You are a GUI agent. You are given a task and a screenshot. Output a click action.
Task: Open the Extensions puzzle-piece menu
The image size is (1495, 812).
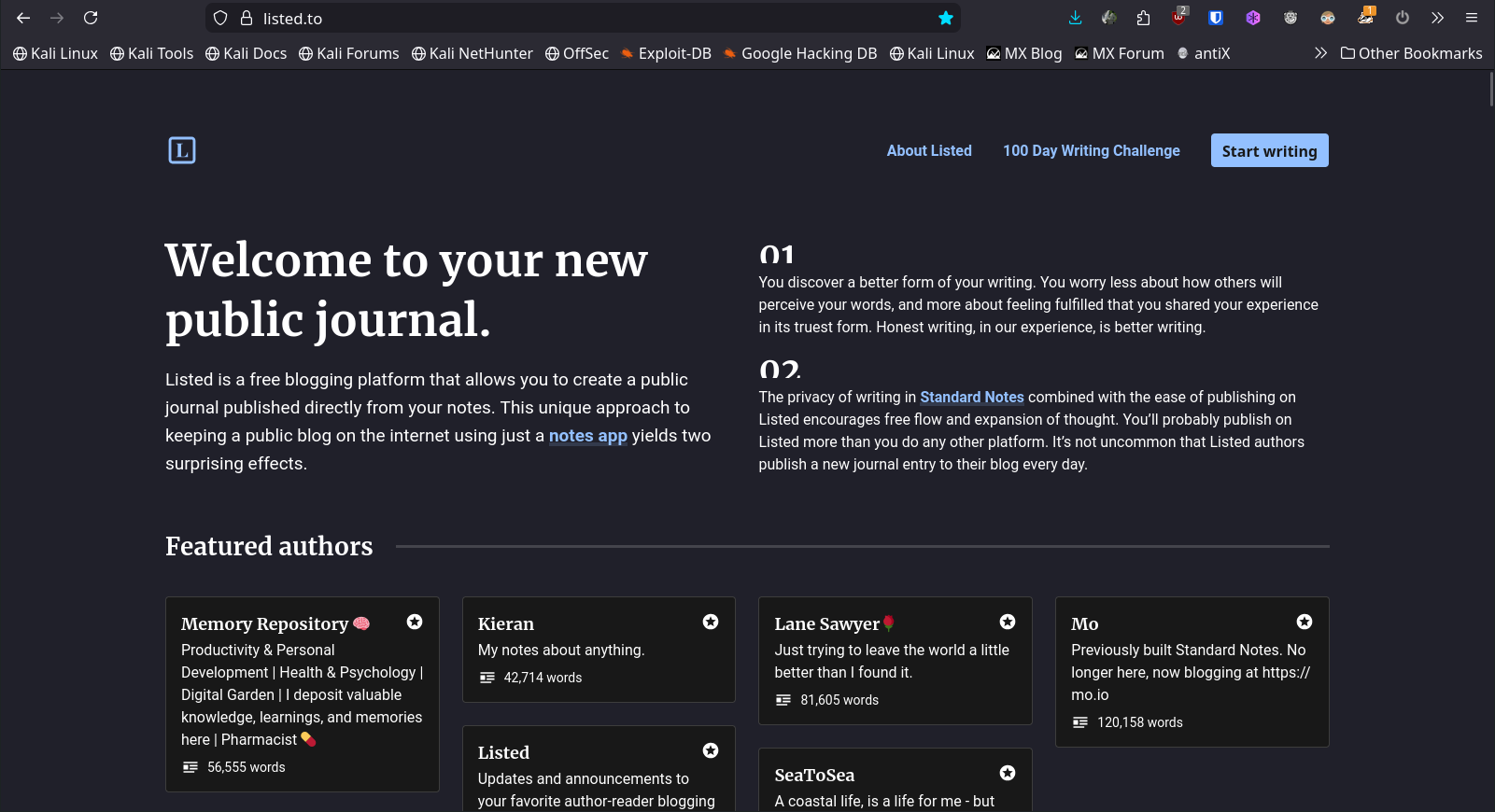pyautogui.click(x=1143, y=18)
